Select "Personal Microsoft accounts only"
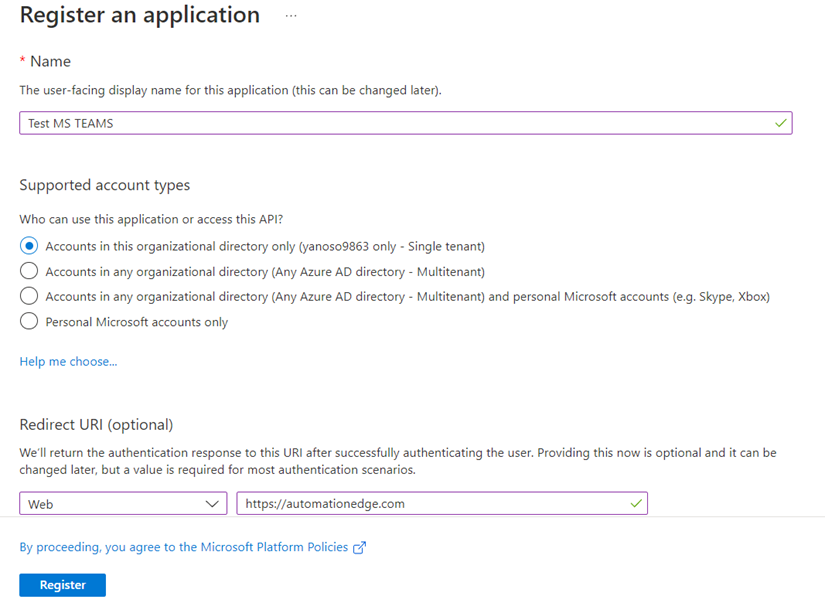 coord(28,321)
